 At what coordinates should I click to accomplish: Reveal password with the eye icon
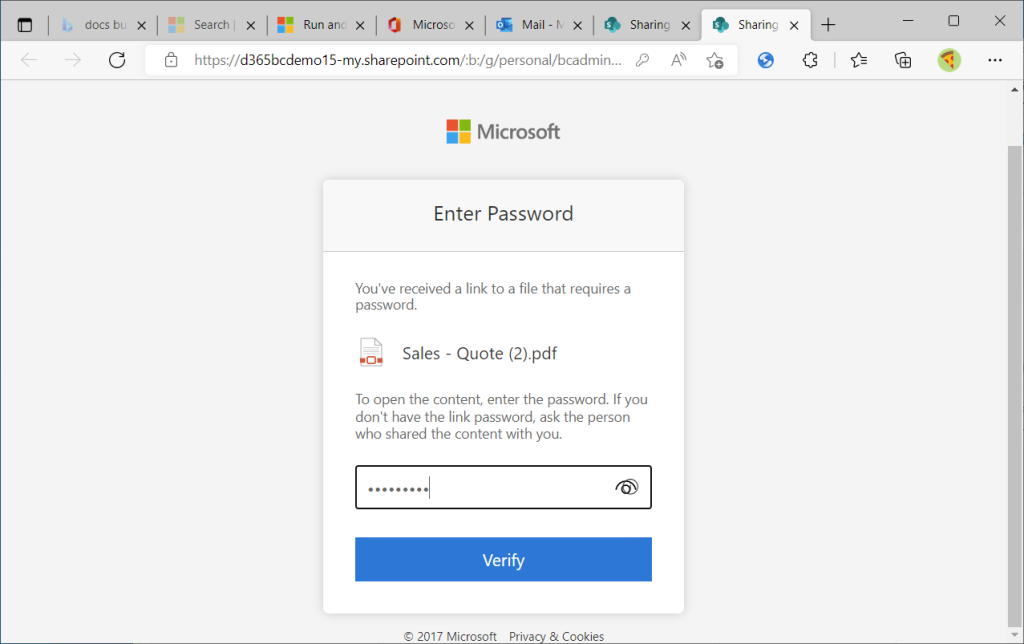click(626, 487)
